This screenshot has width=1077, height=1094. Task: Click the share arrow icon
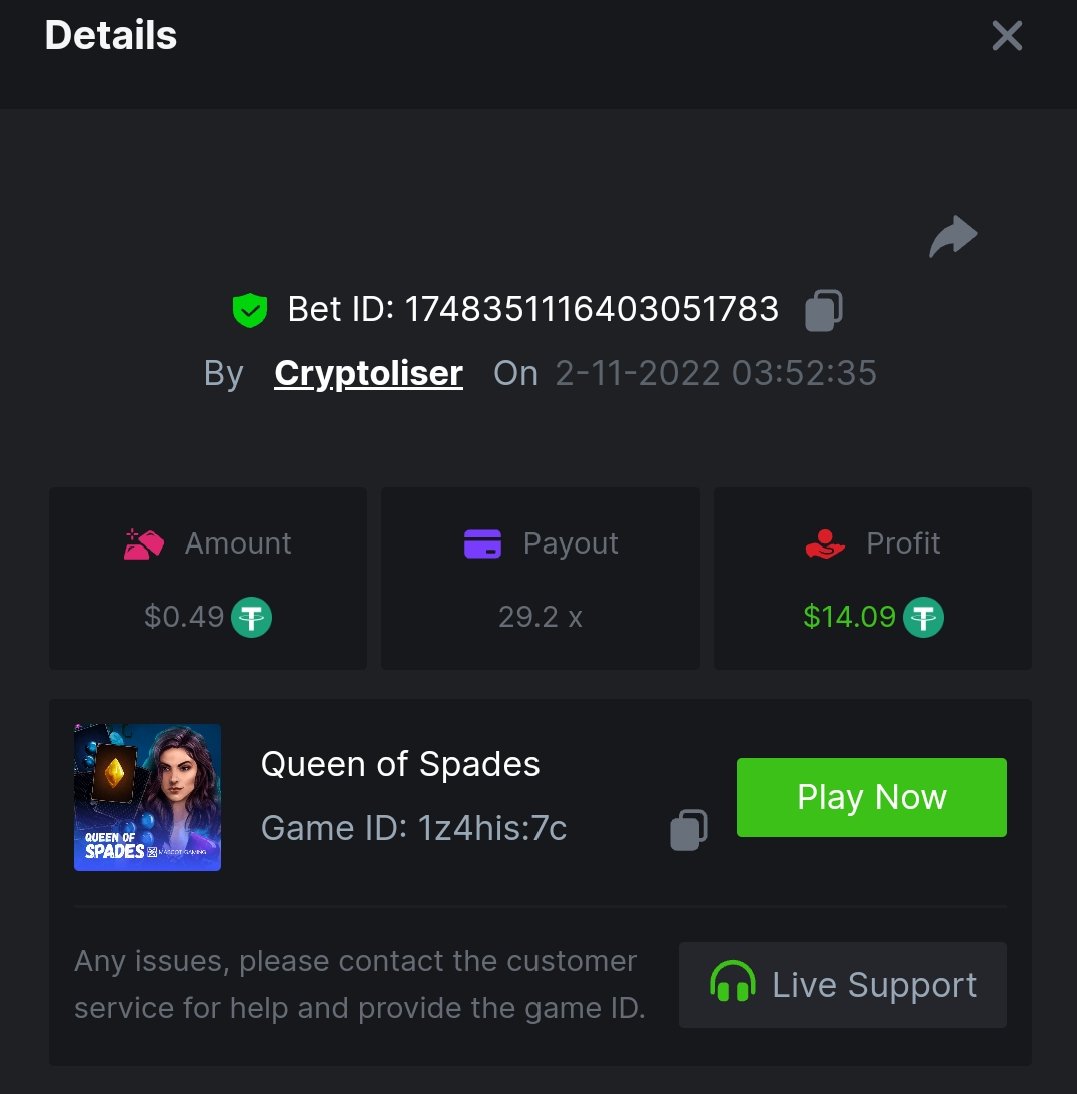(x=953, y=238)
